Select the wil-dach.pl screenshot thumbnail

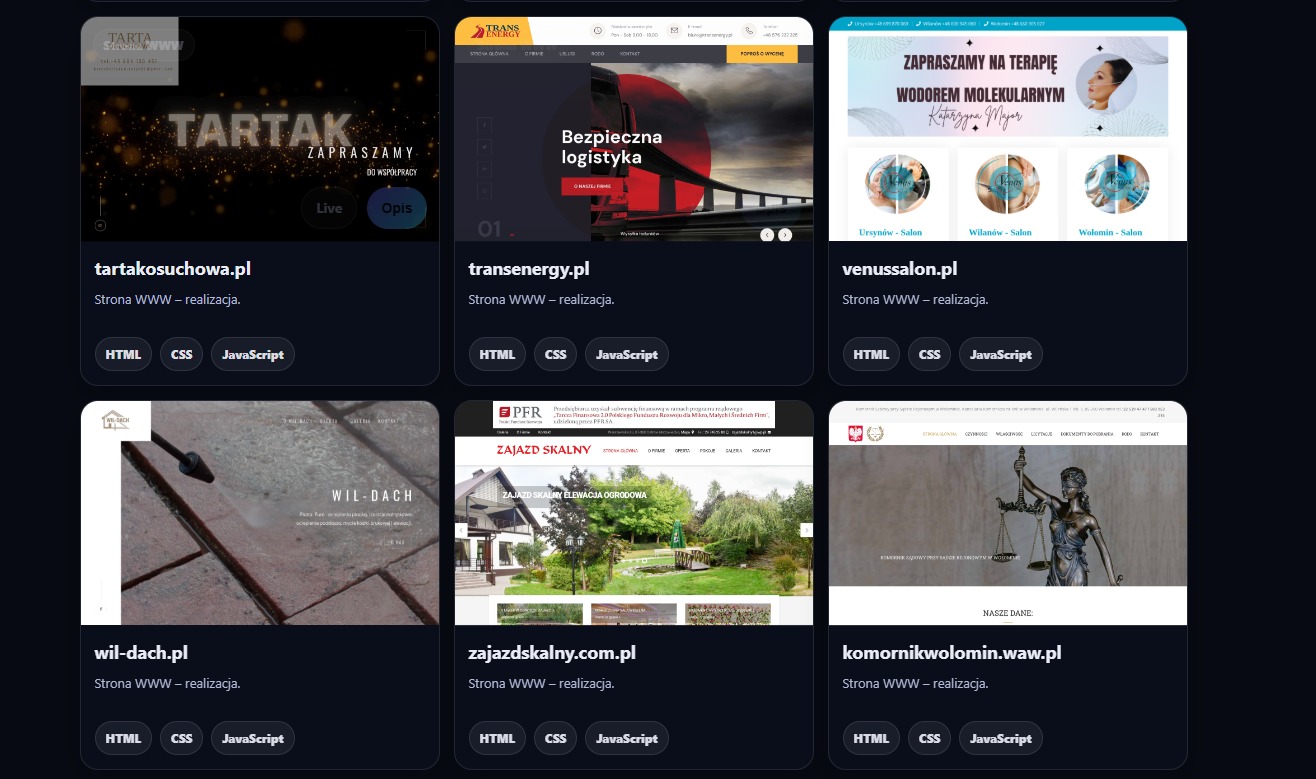pos(260,513)
